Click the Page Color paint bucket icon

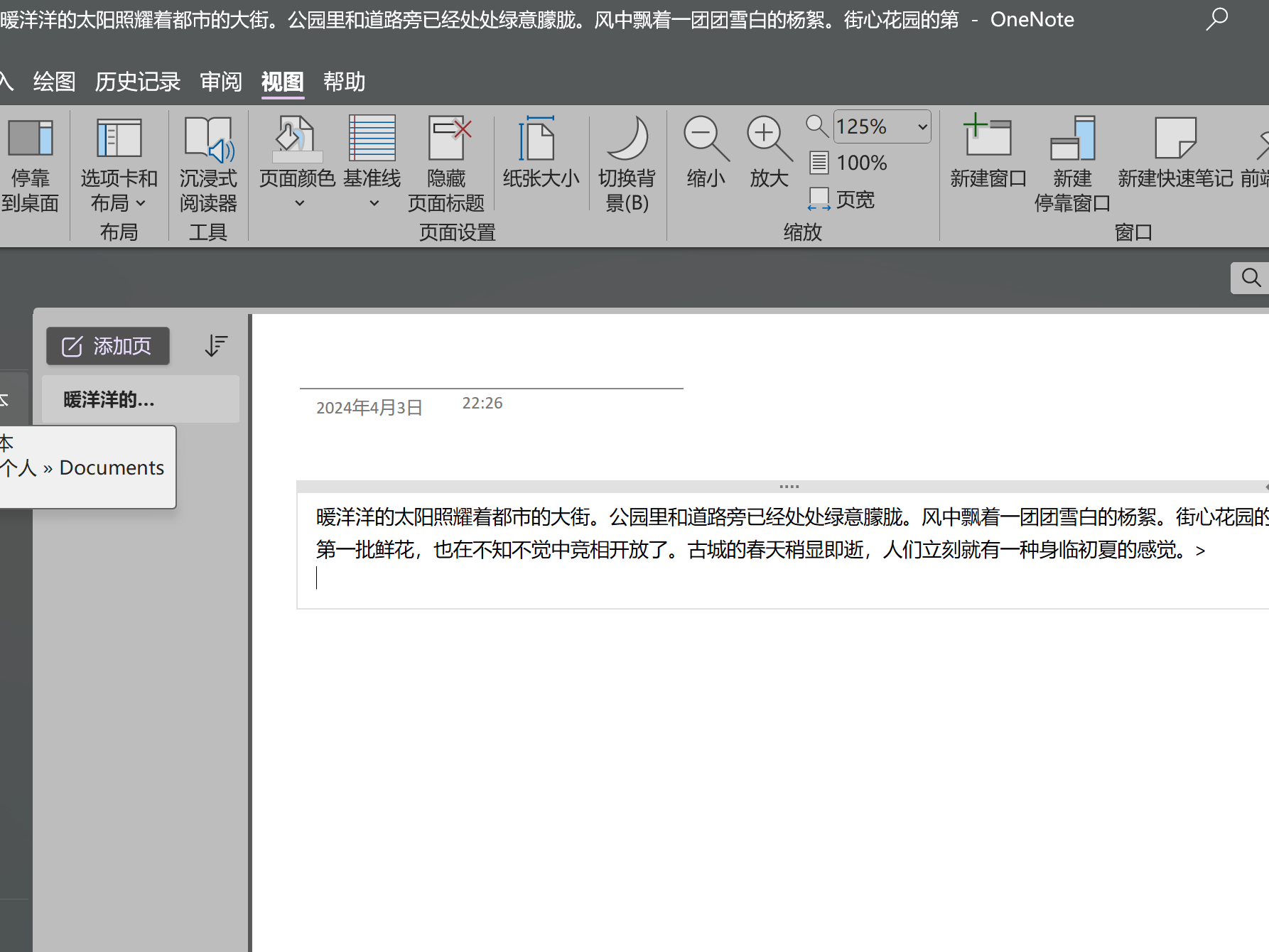(298, 138)
